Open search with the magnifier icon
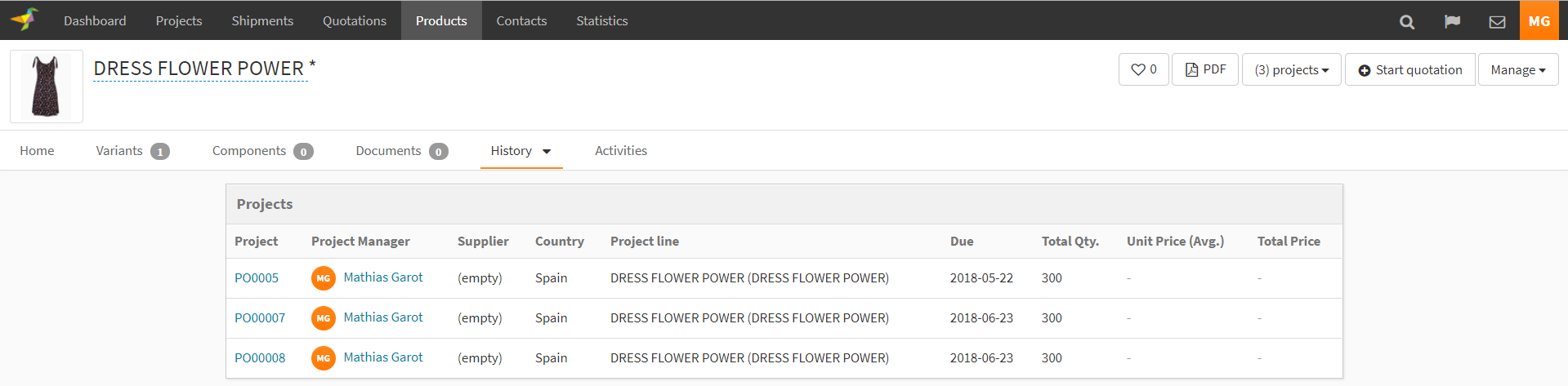The height and width of the screenshot is (386, 1568). [1406, 22]
